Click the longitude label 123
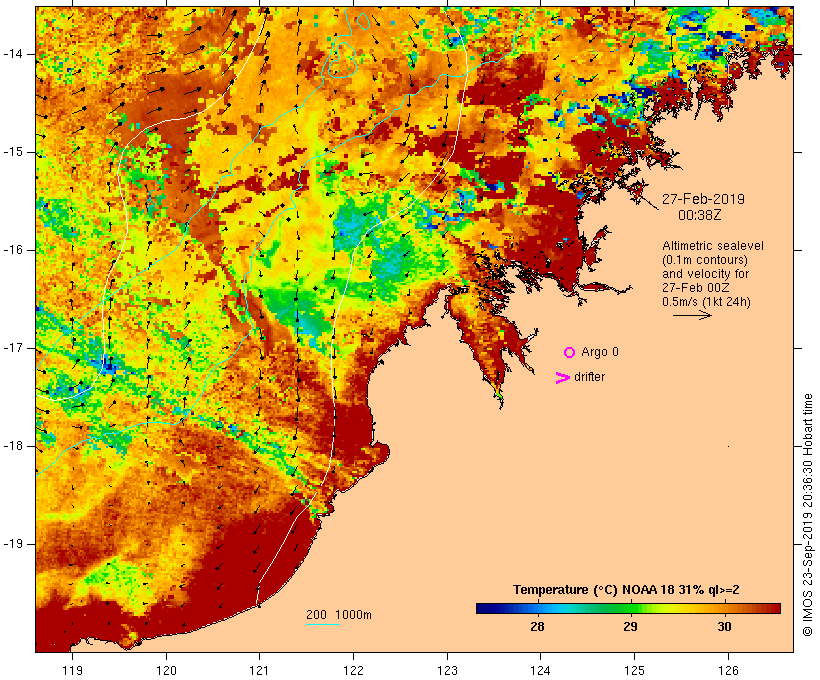The width and height of the screenshot is (820, 680). (447, 670)
